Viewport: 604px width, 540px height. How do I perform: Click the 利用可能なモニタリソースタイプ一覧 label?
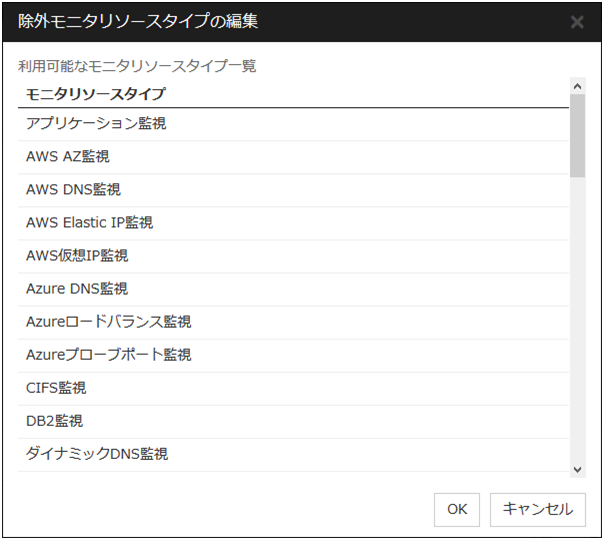point(137,66)
